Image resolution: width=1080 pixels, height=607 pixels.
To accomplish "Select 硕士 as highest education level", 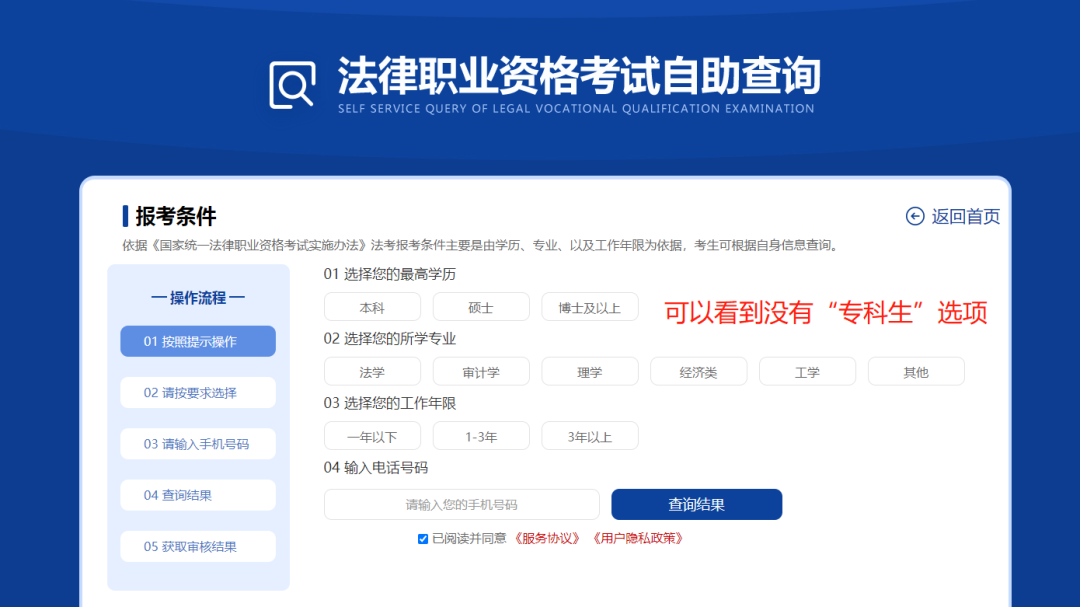I will 480,307.
